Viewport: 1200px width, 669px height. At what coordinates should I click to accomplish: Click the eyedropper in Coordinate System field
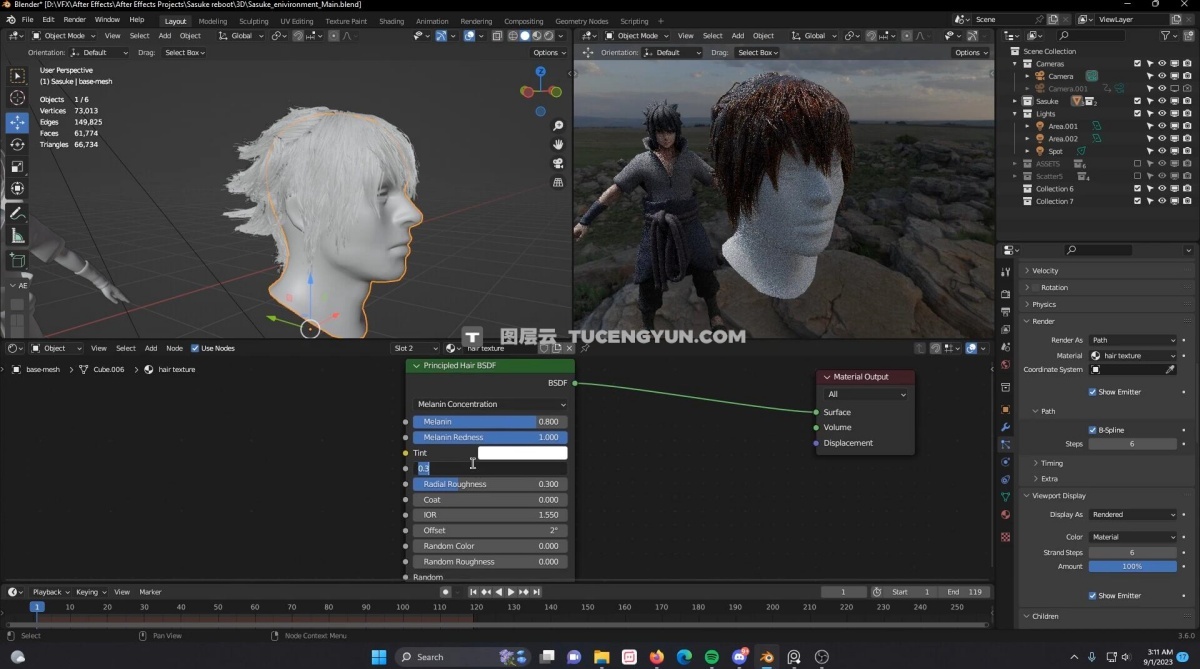[x=1170, y=370]
